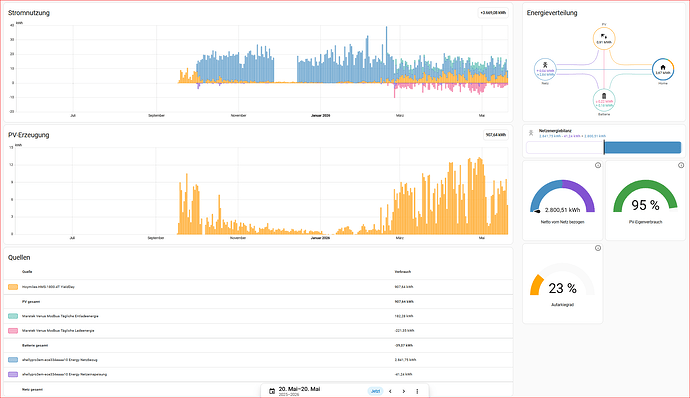Click the Jetzt button

[x=375, y=391]
